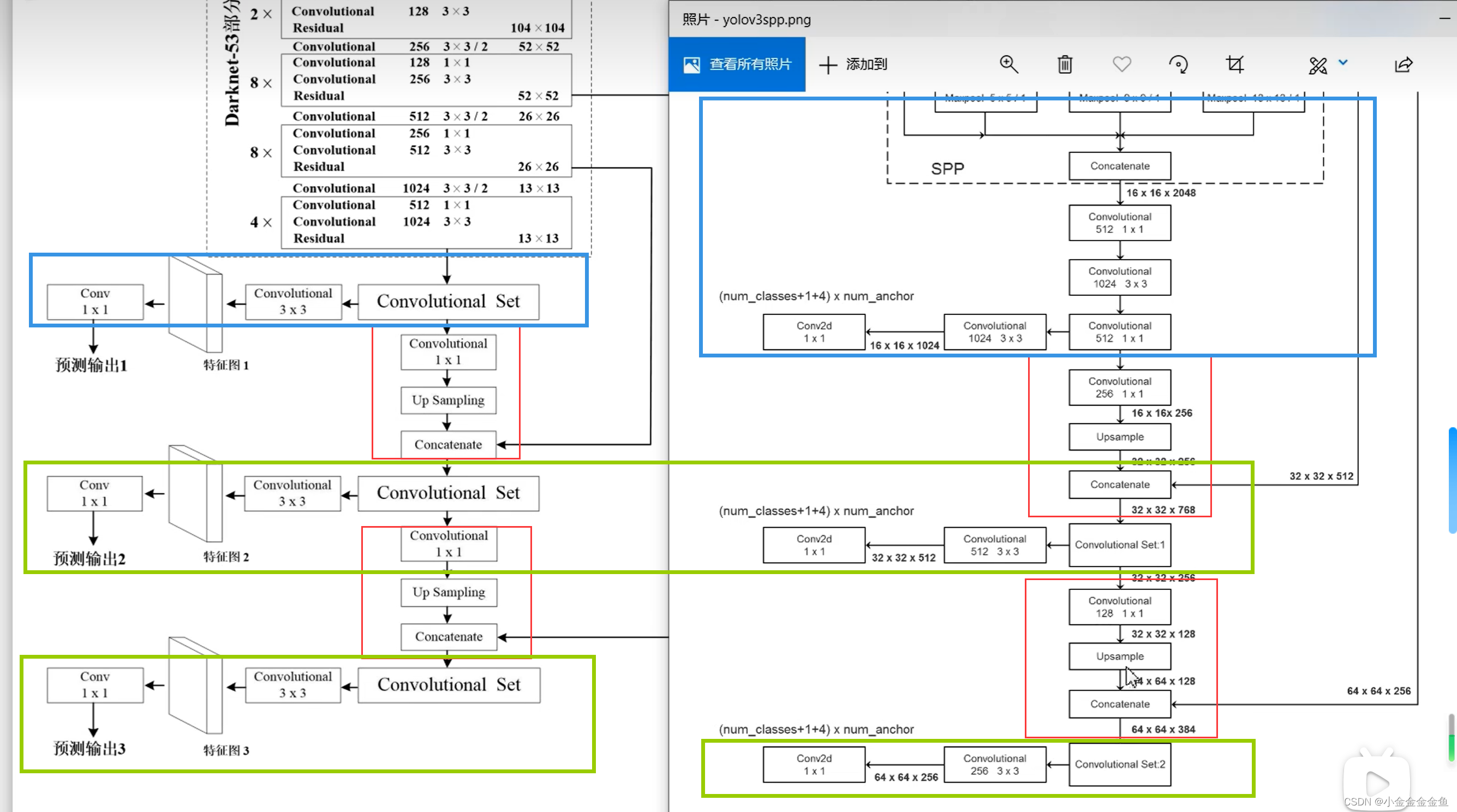Screen dimensions: 1457x812
Task: Click the '64 x 64 x 384' label
Action: tap(1163, 730)
